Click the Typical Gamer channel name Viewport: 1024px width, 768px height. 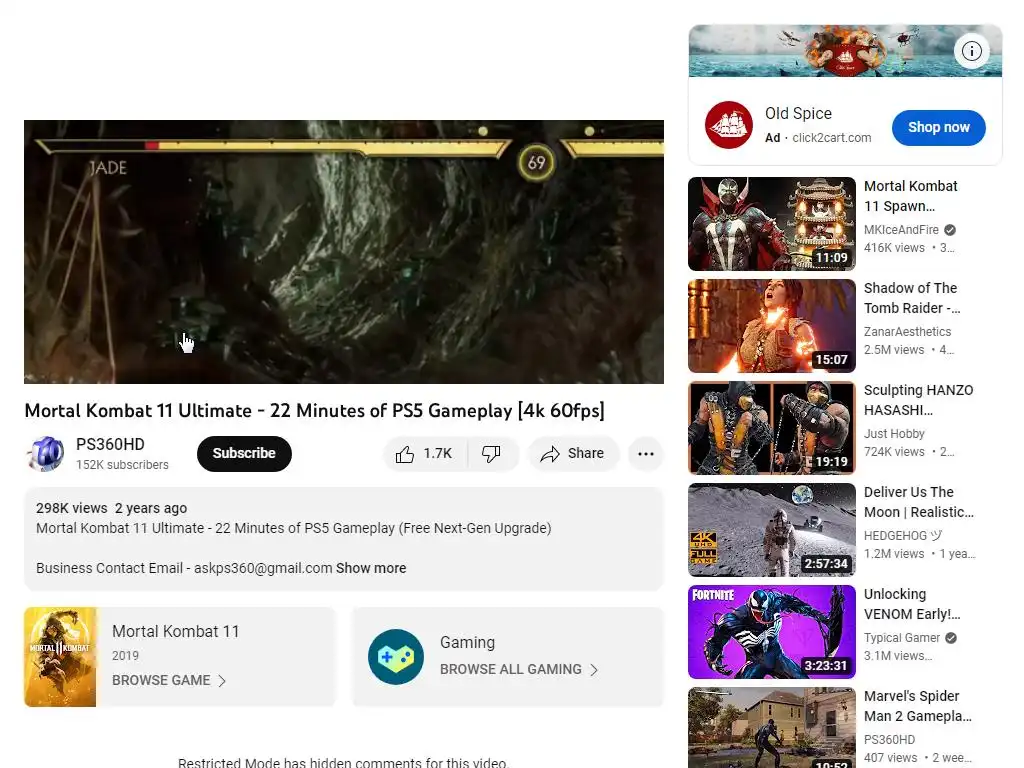(x=902, y=637)
